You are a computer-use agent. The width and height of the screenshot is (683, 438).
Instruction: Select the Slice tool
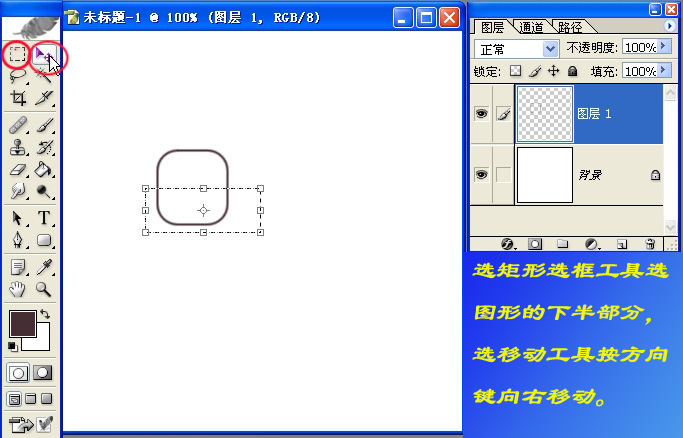click(x=44, y=98)
